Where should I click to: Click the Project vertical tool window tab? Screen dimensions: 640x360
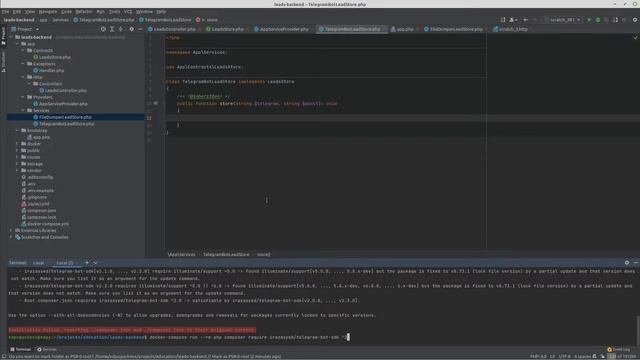click(x=3, y=36)
